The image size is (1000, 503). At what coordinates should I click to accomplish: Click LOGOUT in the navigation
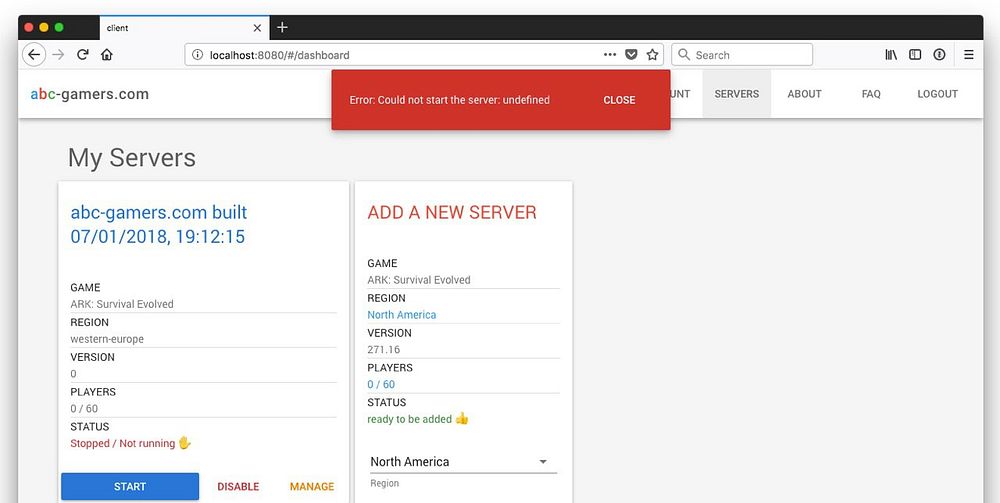click(x=938, y=94)
